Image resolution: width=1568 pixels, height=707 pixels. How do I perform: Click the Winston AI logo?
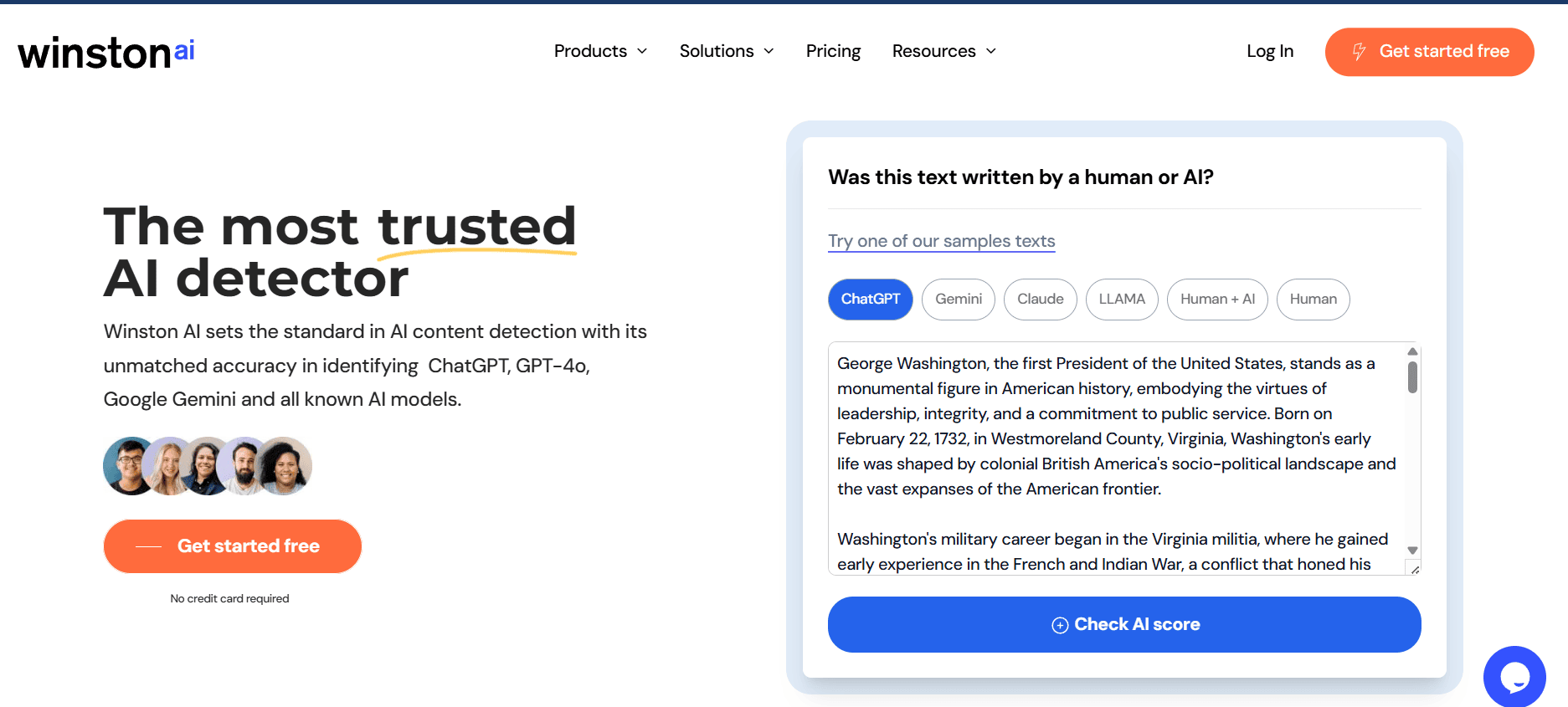pos(105,50)
